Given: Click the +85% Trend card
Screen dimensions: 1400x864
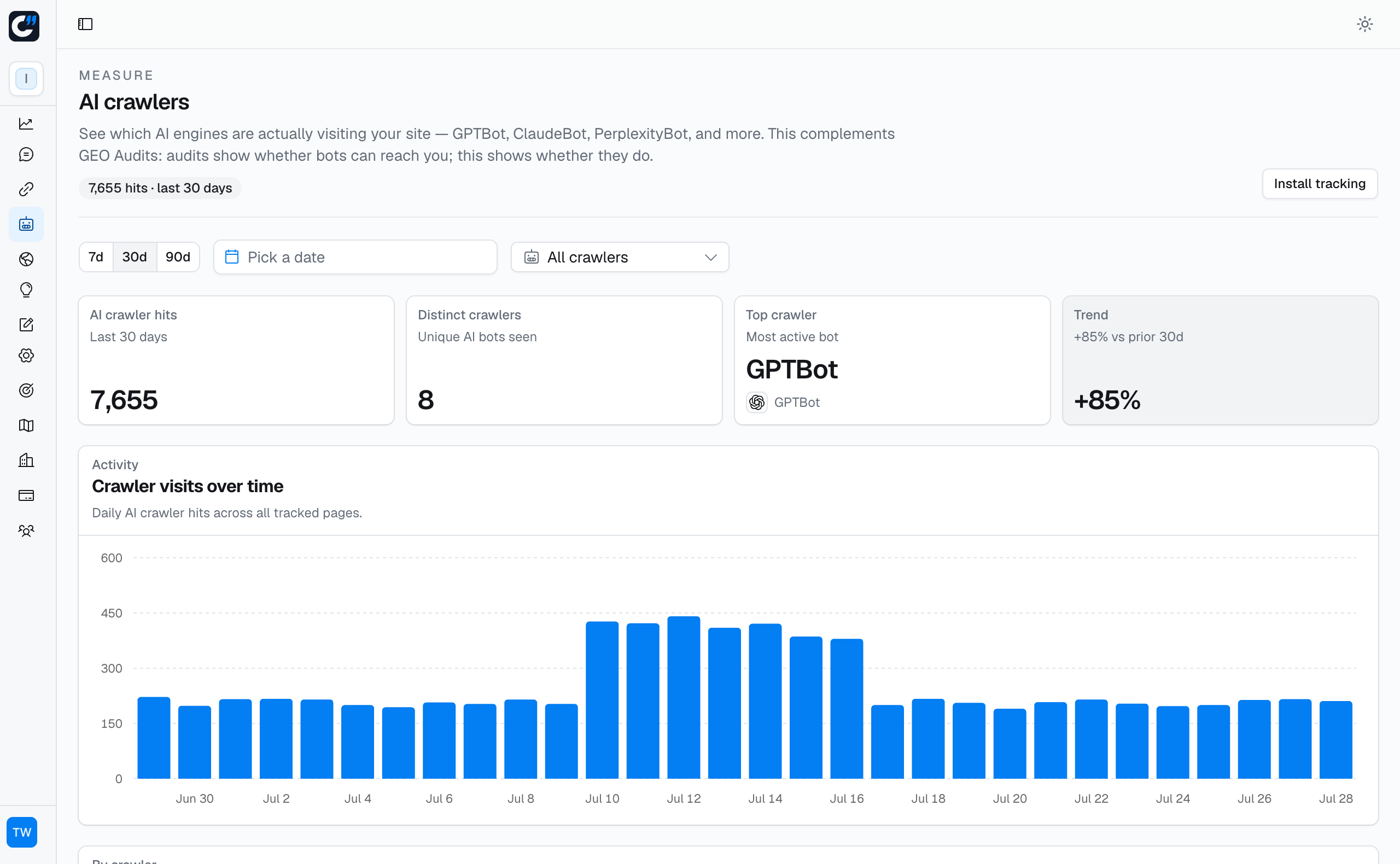Looking at the screenshot, I should (1220, 360).
